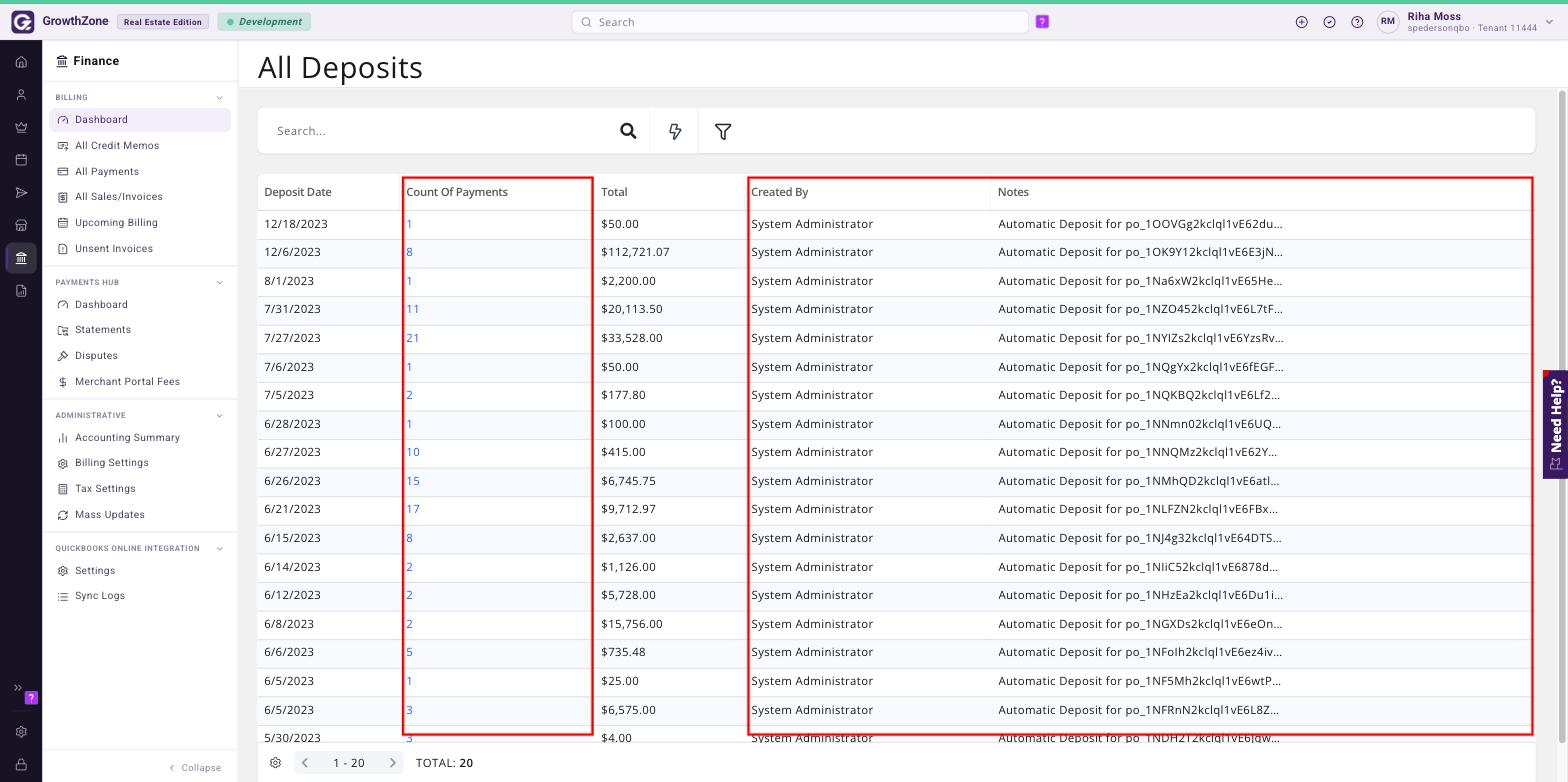Screen dimensions: 1568x782
Task: Collapse the QUICKBOOKS ONLINE INTEGRATION section
Action: tap(219, 548)
